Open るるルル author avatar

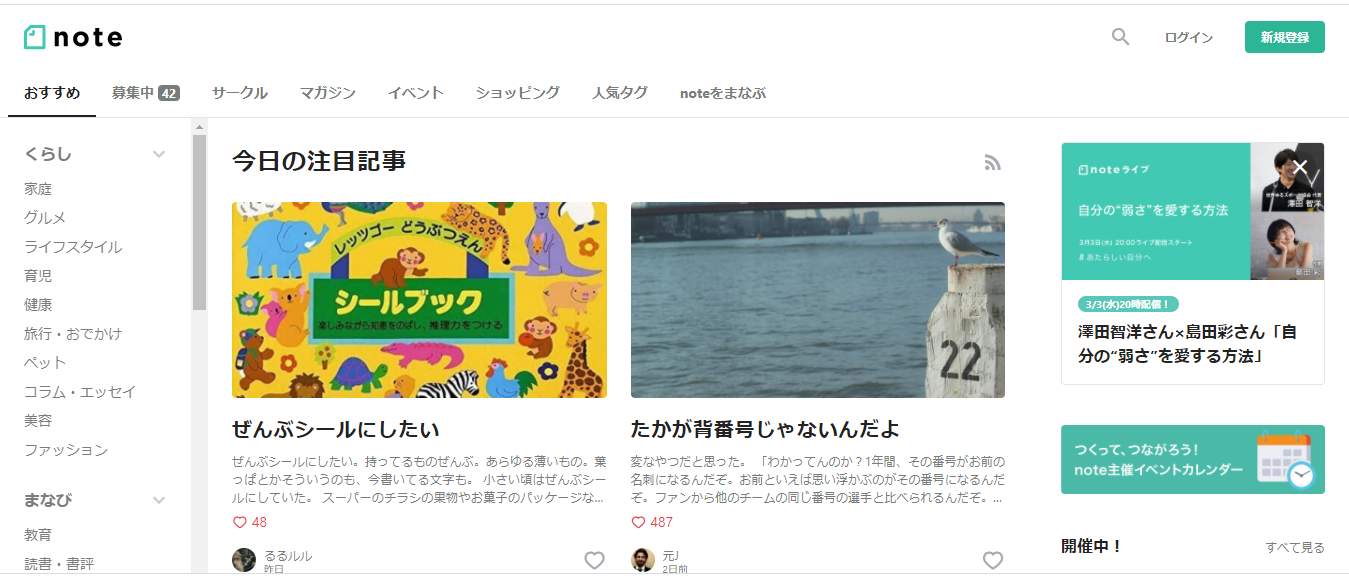tap(244, 560)
